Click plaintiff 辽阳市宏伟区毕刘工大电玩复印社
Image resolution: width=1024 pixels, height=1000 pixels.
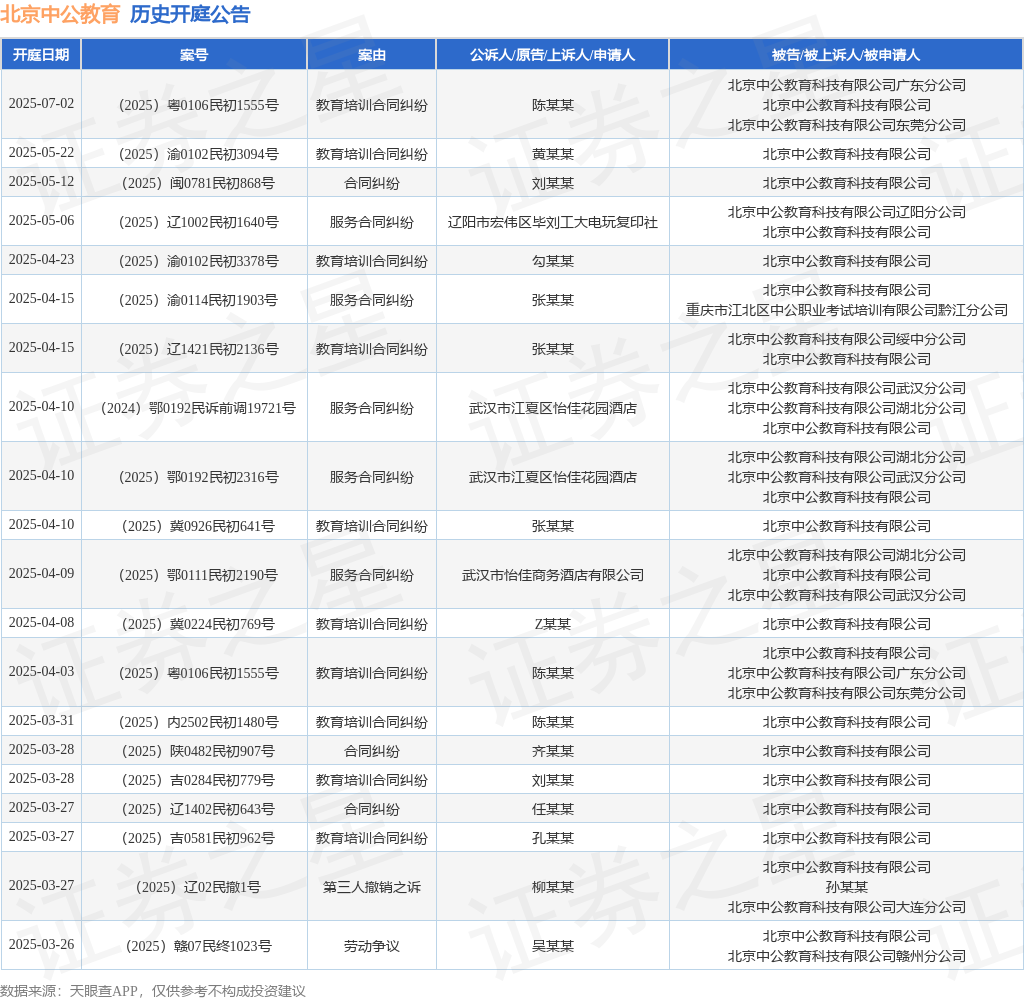tap(552, 222)
